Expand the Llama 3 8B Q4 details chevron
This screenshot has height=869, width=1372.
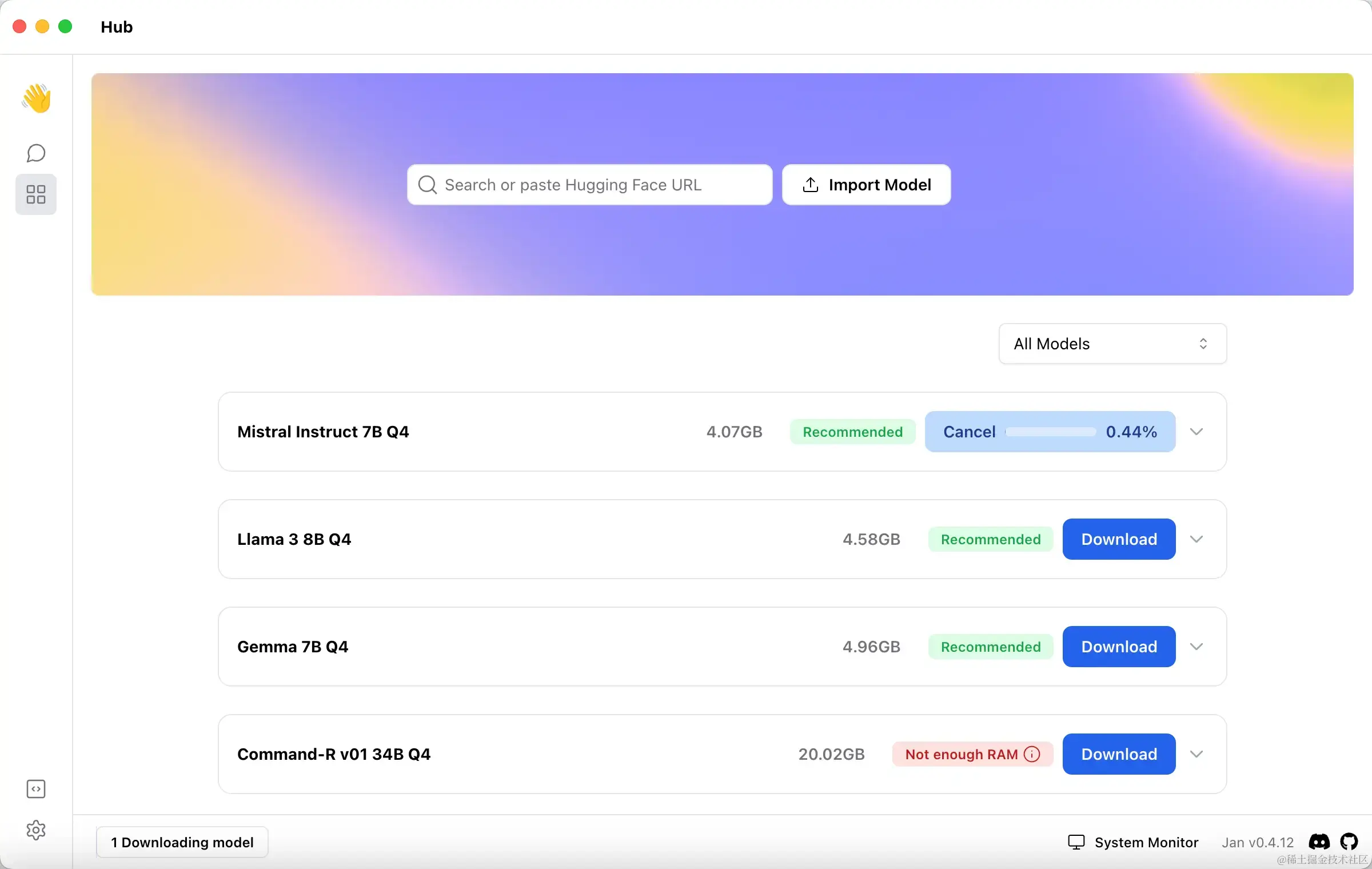point(1196,539)
